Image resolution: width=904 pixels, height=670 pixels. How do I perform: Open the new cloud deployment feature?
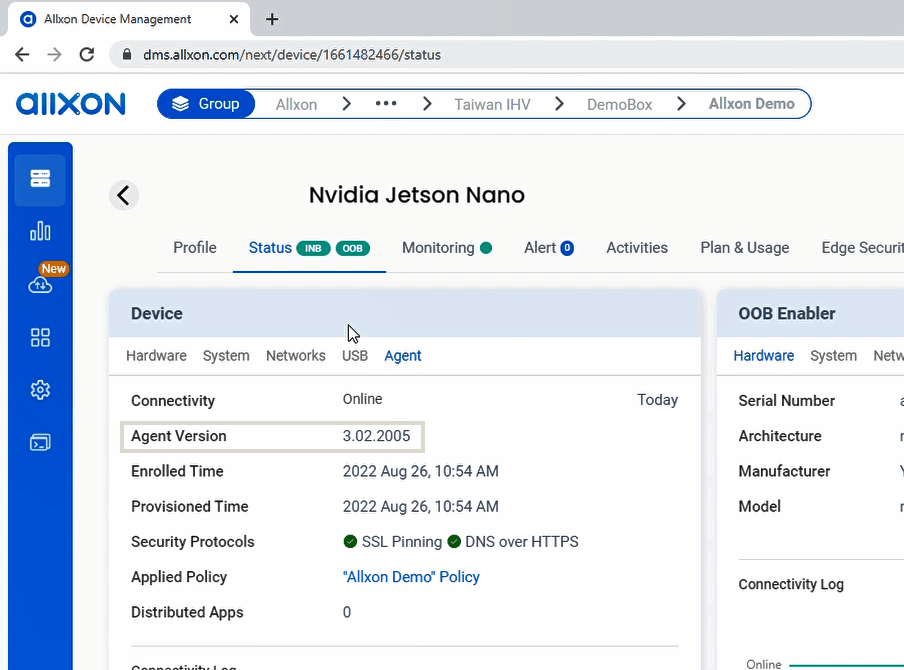(40, 284)
